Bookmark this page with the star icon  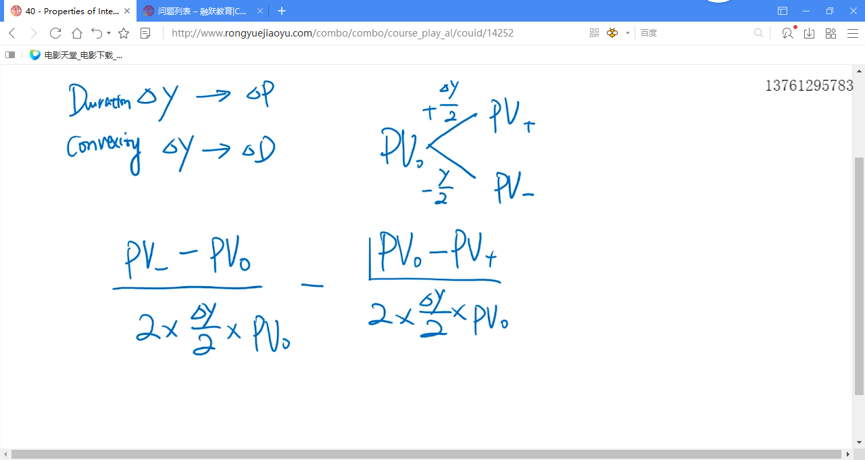[x=124, y=33]
